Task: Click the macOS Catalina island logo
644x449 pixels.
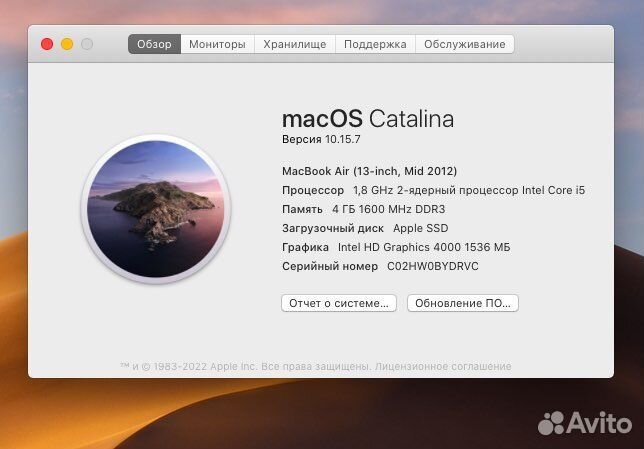Action: pyautogui.click(x=156, y=209)
